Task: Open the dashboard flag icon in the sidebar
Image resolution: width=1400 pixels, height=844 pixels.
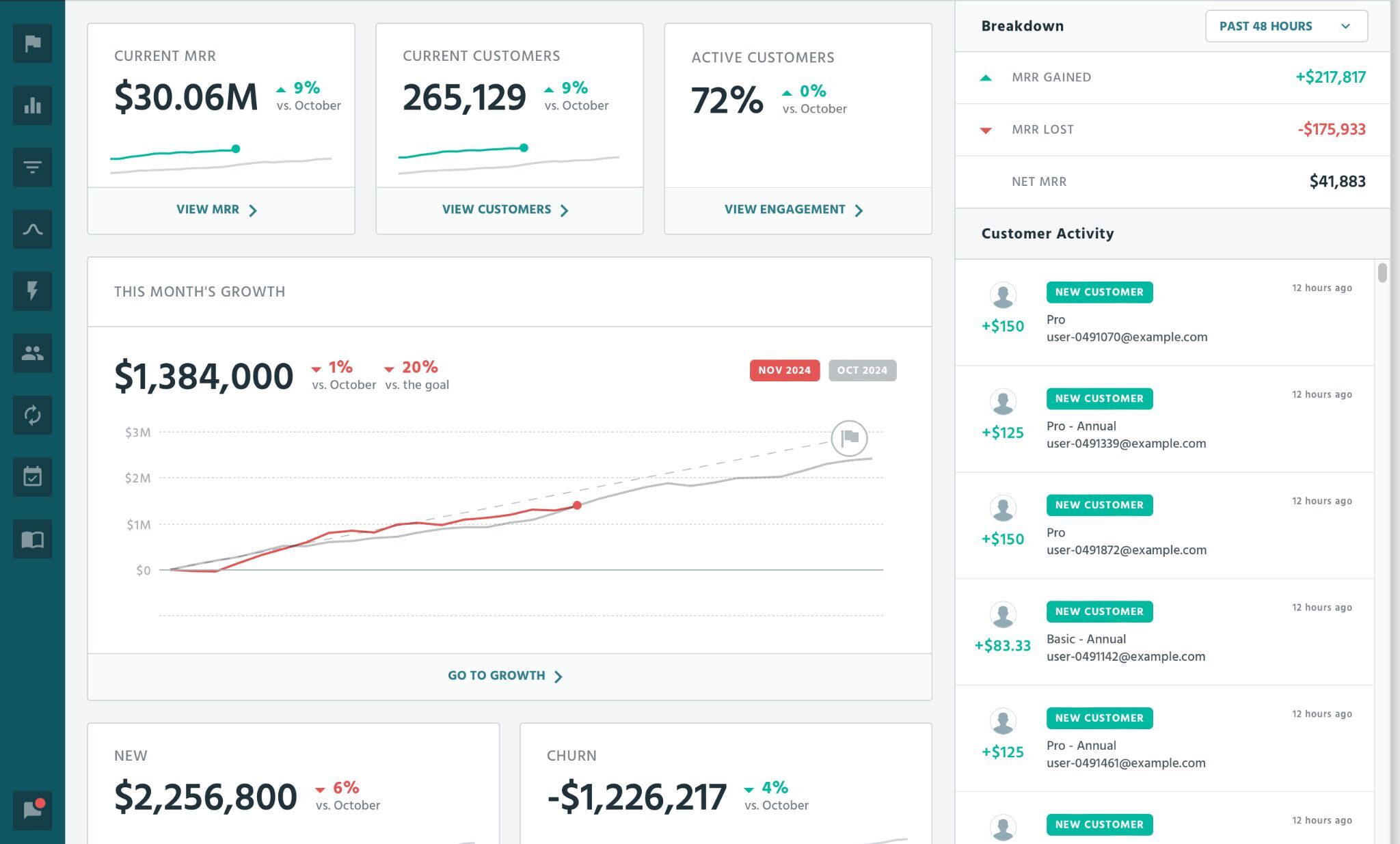Action: 32,43
